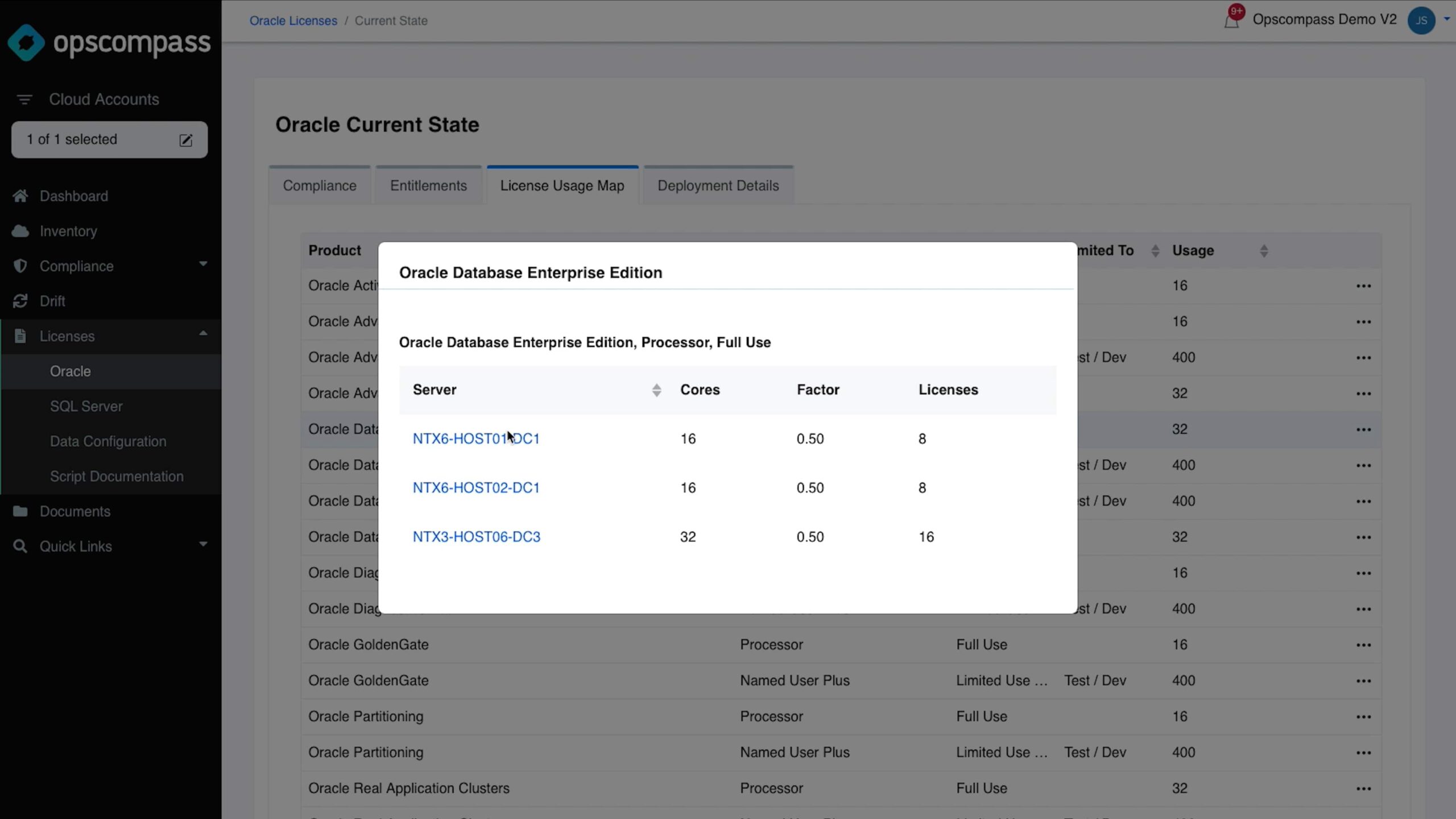This screenshot has height=819, width=1456.
Task: Switch to the Entitlements tab
Action: tap(428, 185)
